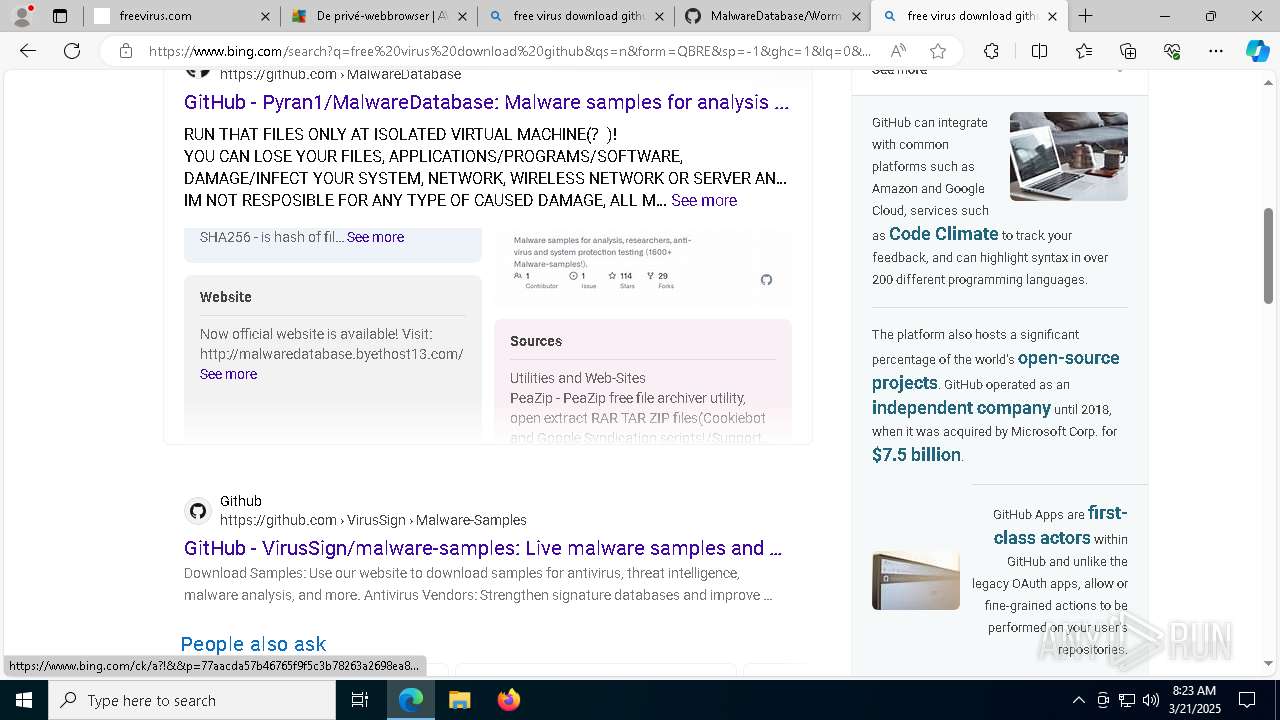Open the network tray icon
Screen dimensions: 1280x720
point(1127,700)
